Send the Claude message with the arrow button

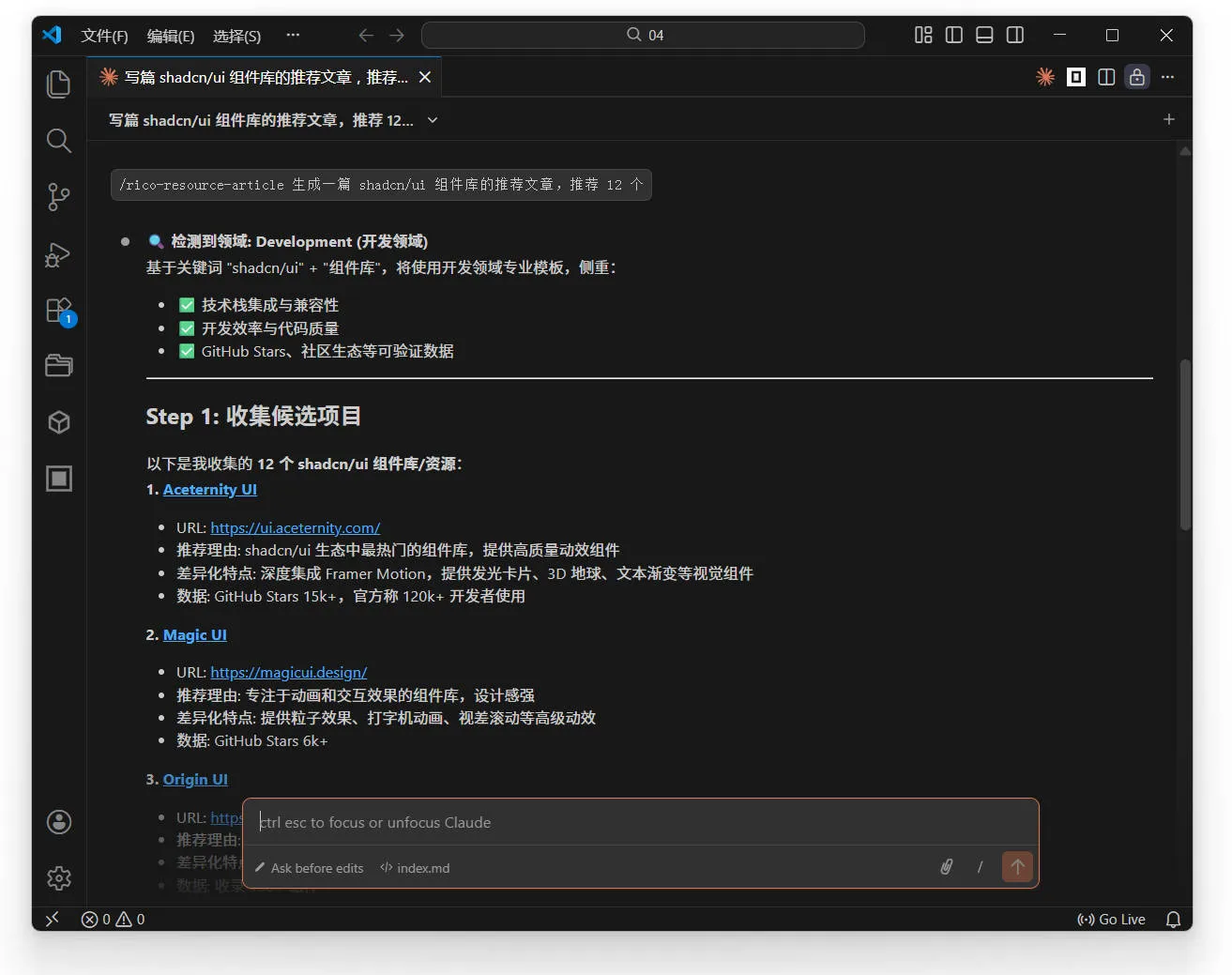click(x=1017, y=866)
